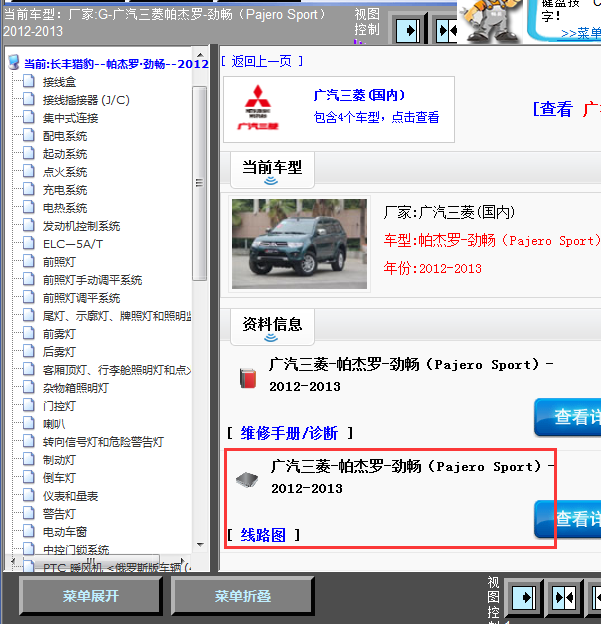The image size is (601, 624).
Task: Click tree horizontal scrollbar left arrow
Action: point(13,561)
